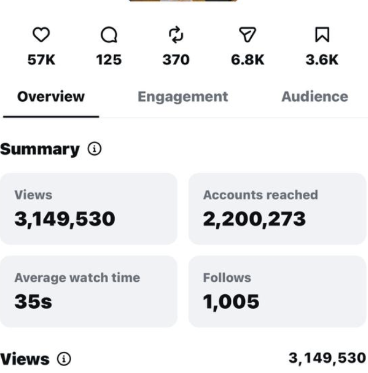Screen dimensions: 368x373
Task: Click the 35s watch time value
Action: pos(33,301)
